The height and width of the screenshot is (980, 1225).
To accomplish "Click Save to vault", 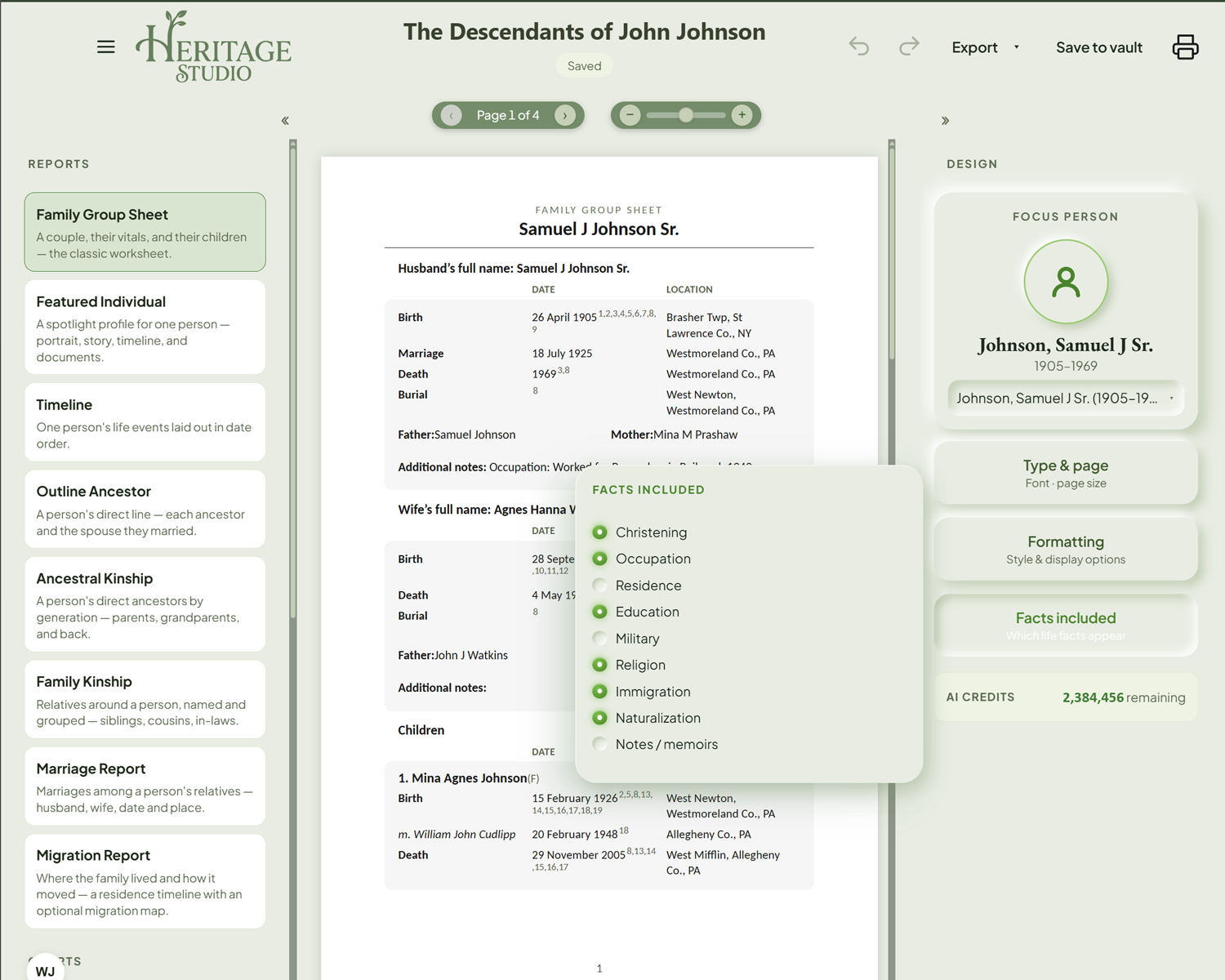I will click(x=1099, y=47).
